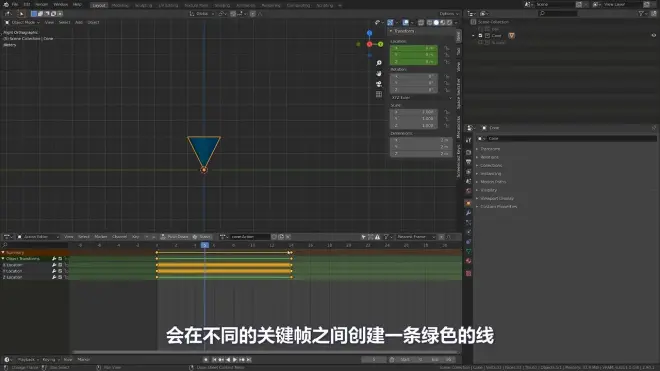The width and height of the screenshot is (660, 371).
Task: Toggle the Cone collection checkbox in outliner
Action: [x=487, y=36]
